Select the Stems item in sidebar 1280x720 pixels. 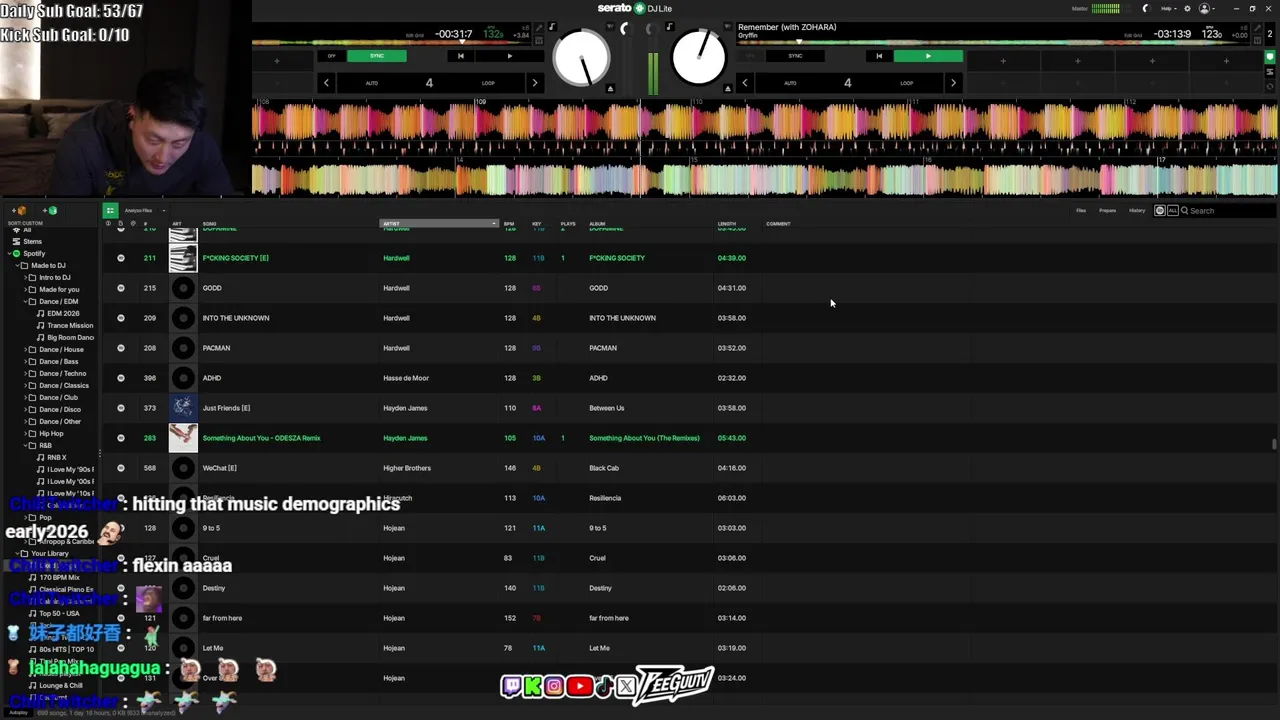pos(33,241)
